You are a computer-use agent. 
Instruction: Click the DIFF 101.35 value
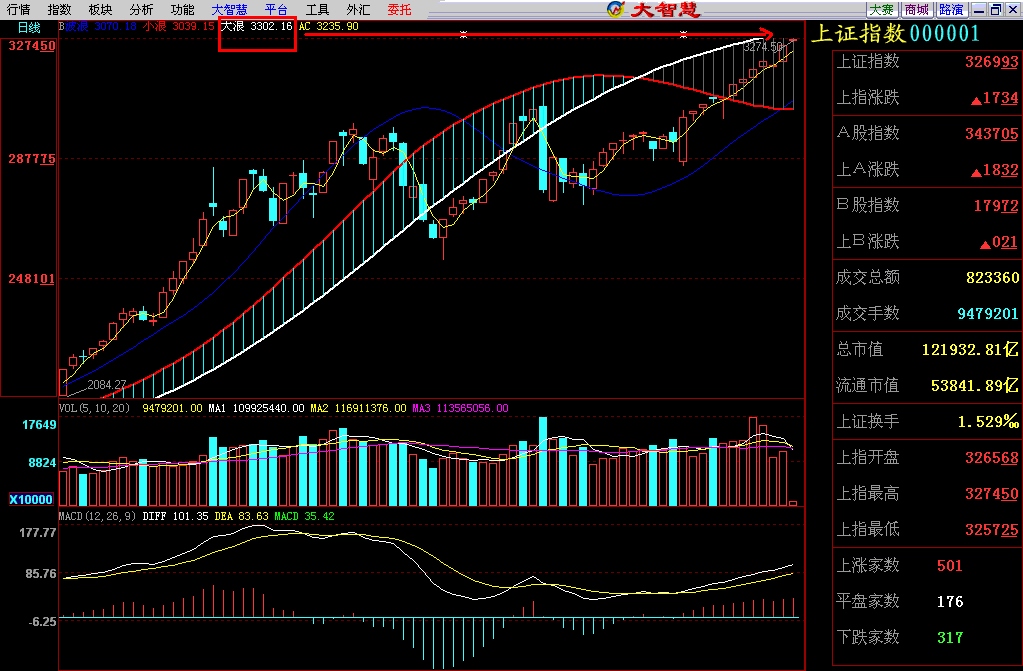point(175,516)
